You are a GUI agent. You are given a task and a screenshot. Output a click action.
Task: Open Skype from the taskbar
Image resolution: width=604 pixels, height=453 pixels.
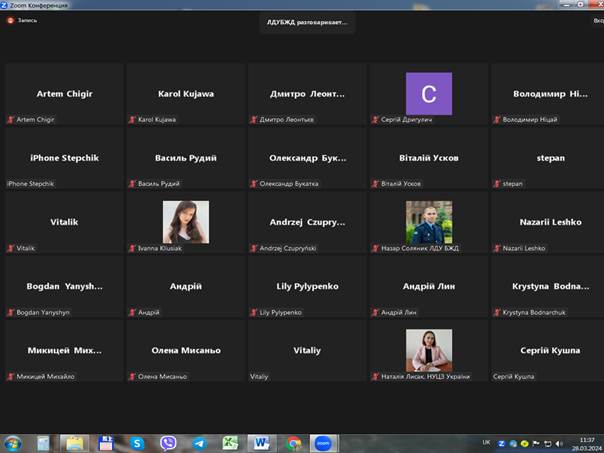pos(137,443)
